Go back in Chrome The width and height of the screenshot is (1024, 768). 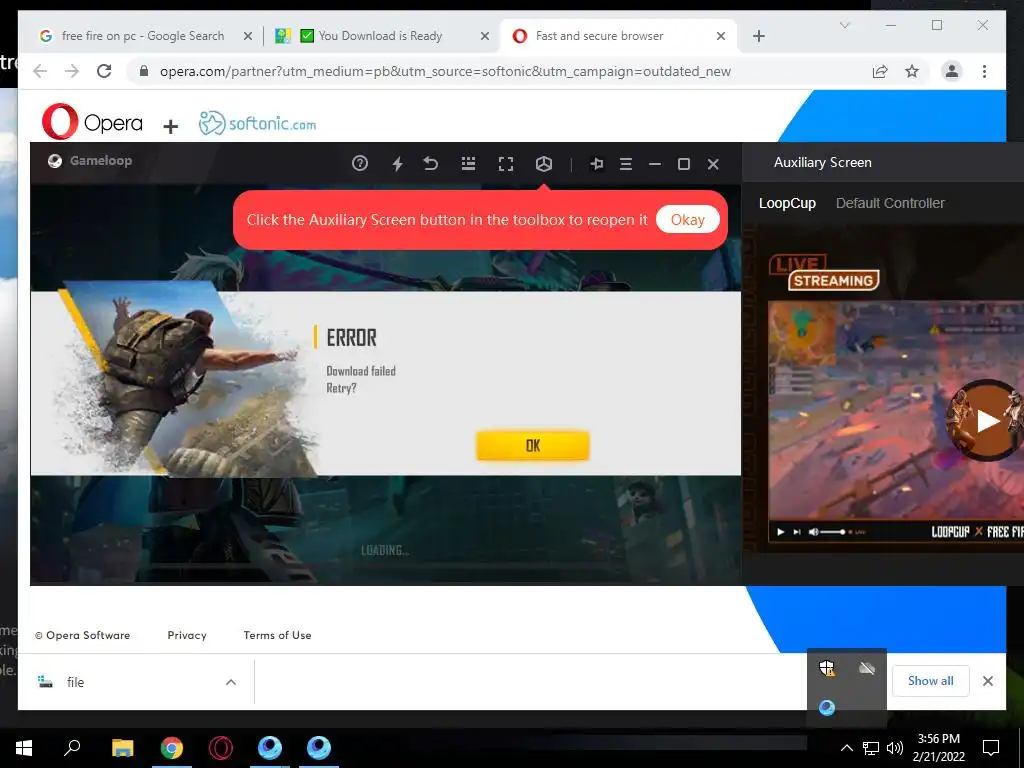coord(40,71)
